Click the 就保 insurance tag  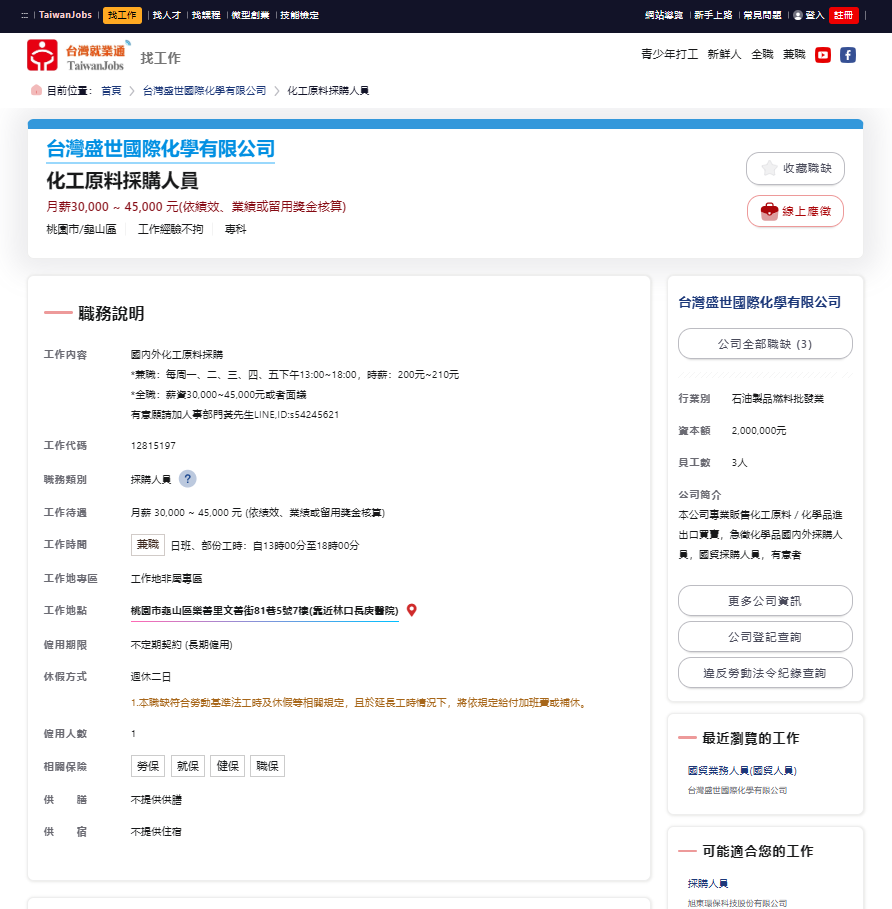[x=188, y=766]
